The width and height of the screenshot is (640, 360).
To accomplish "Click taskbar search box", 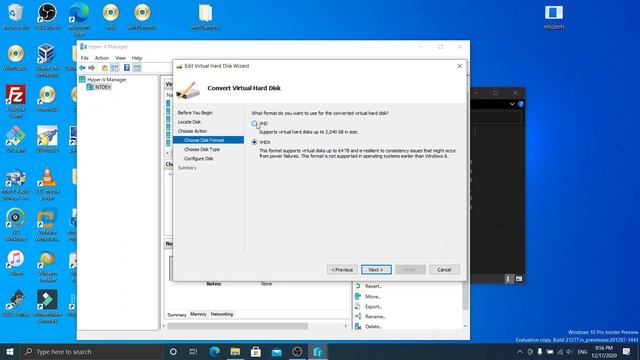I will pos(91,351).
